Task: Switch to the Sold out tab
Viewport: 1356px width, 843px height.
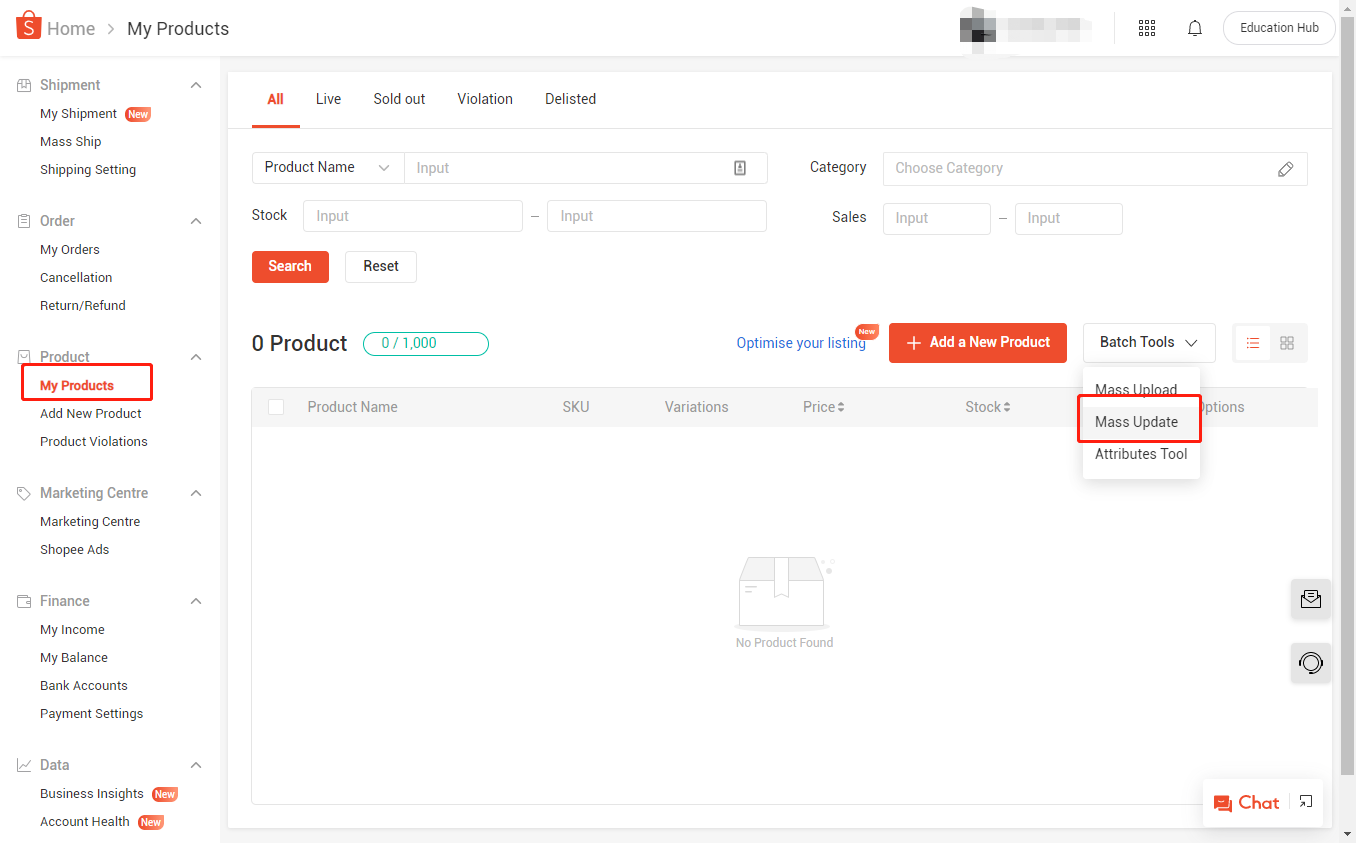Action: [x=399, y=99]
